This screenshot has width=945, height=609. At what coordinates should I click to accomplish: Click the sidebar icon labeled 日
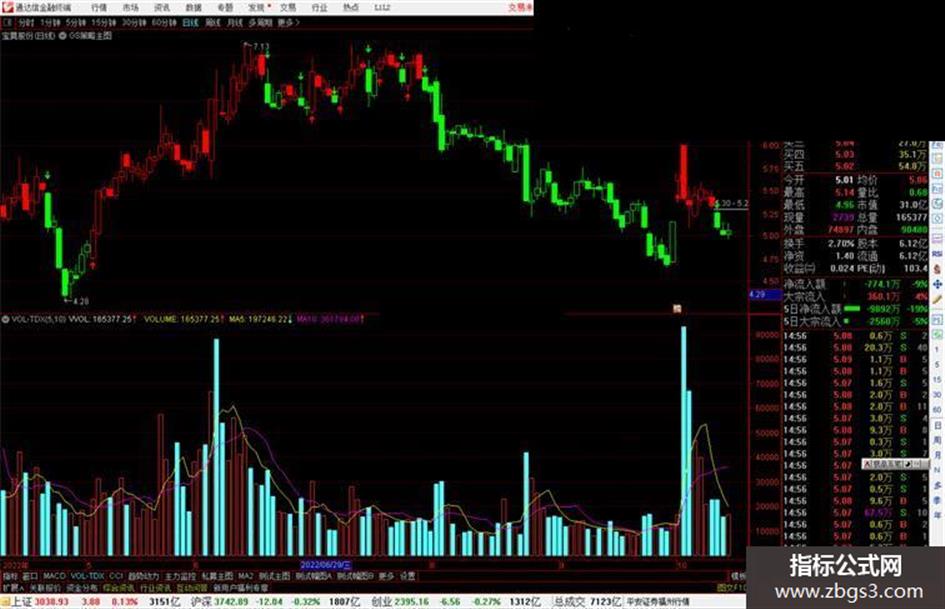pos(937,426)
